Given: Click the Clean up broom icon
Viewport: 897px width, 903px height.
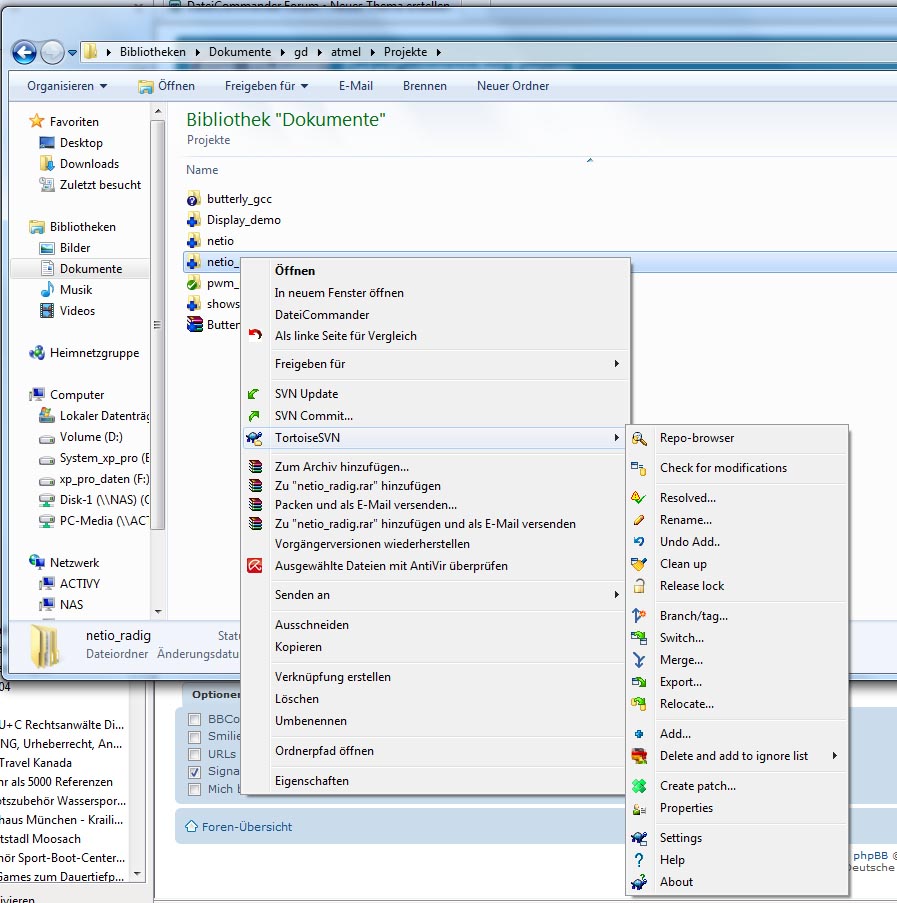Looking at the screenshot, I should 639,564.
